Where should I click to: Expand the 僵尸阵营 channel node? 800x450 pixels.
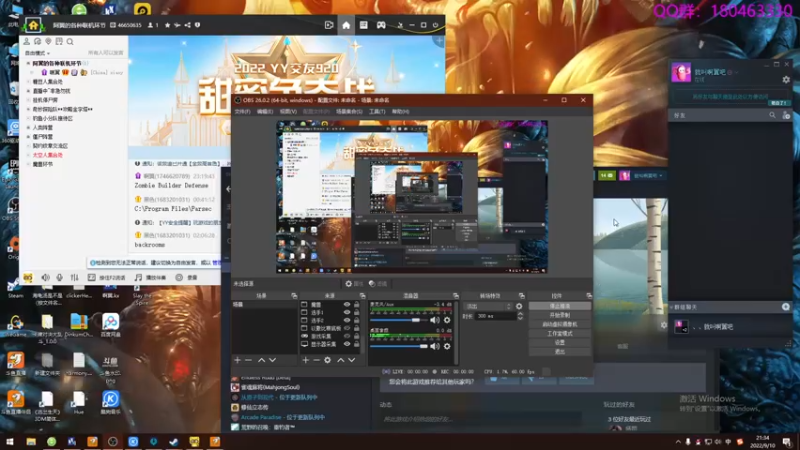pyautogui.click(x=29, y=137)
